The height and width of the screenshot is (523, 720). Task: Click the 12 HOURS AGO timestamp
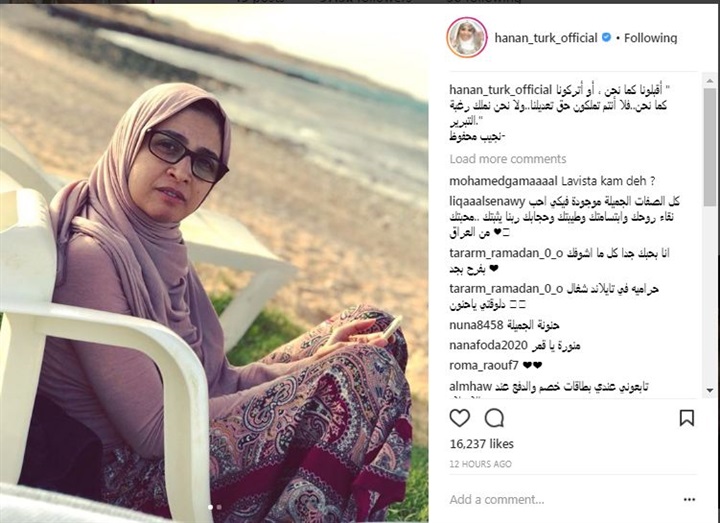(480, 464)
